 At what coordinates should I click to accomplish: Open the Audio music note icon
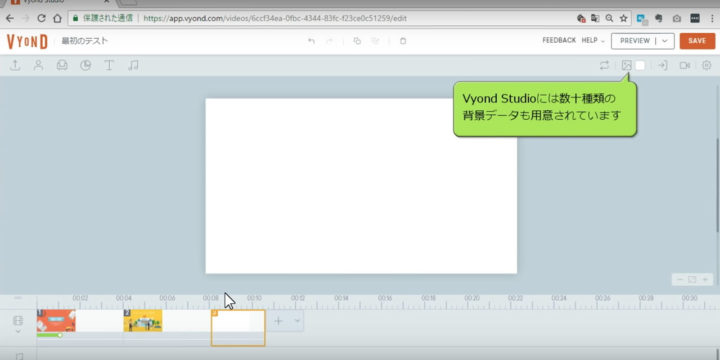pyautogui.click(x=133, y=65)
